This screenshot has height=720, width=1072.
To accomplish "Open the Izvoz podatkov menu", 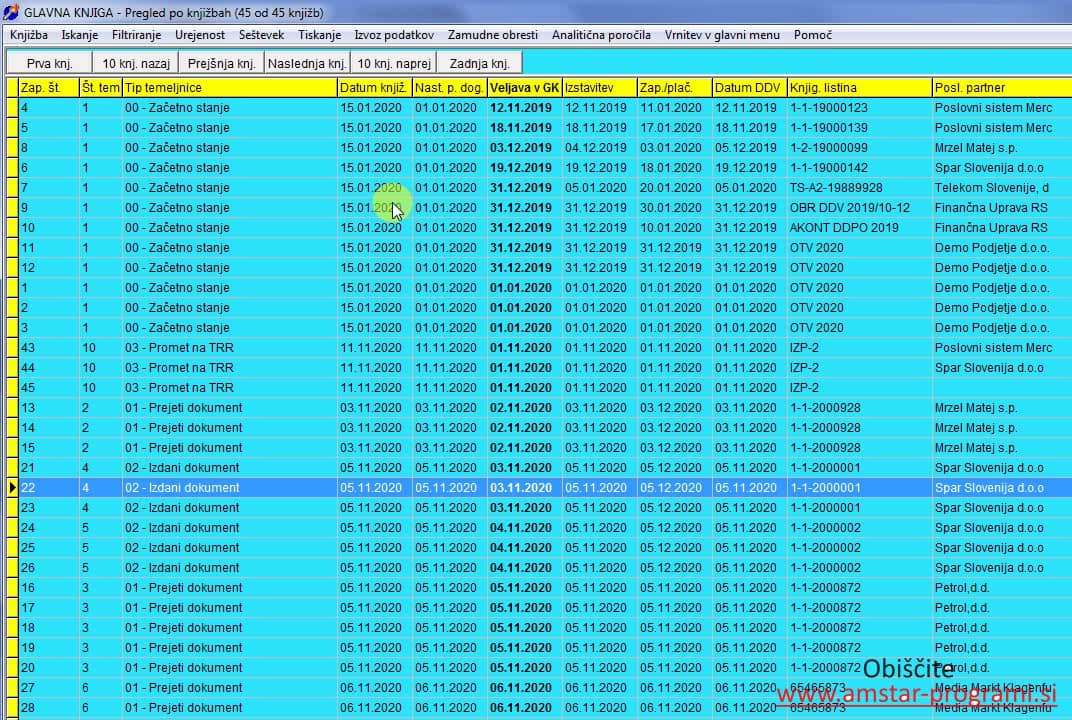I will click(x=394, y=35).
